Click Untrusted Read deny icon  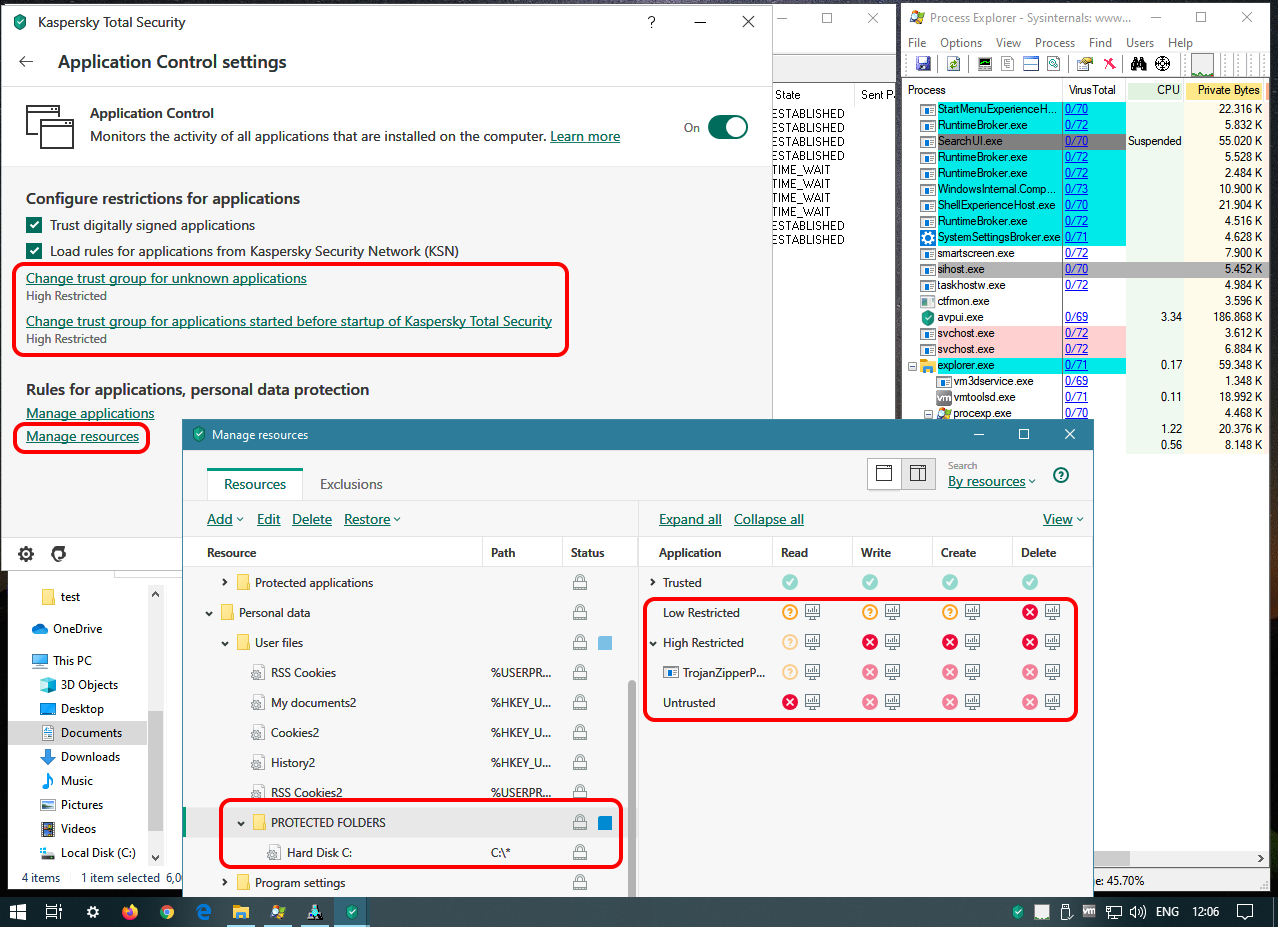point(790,702)
